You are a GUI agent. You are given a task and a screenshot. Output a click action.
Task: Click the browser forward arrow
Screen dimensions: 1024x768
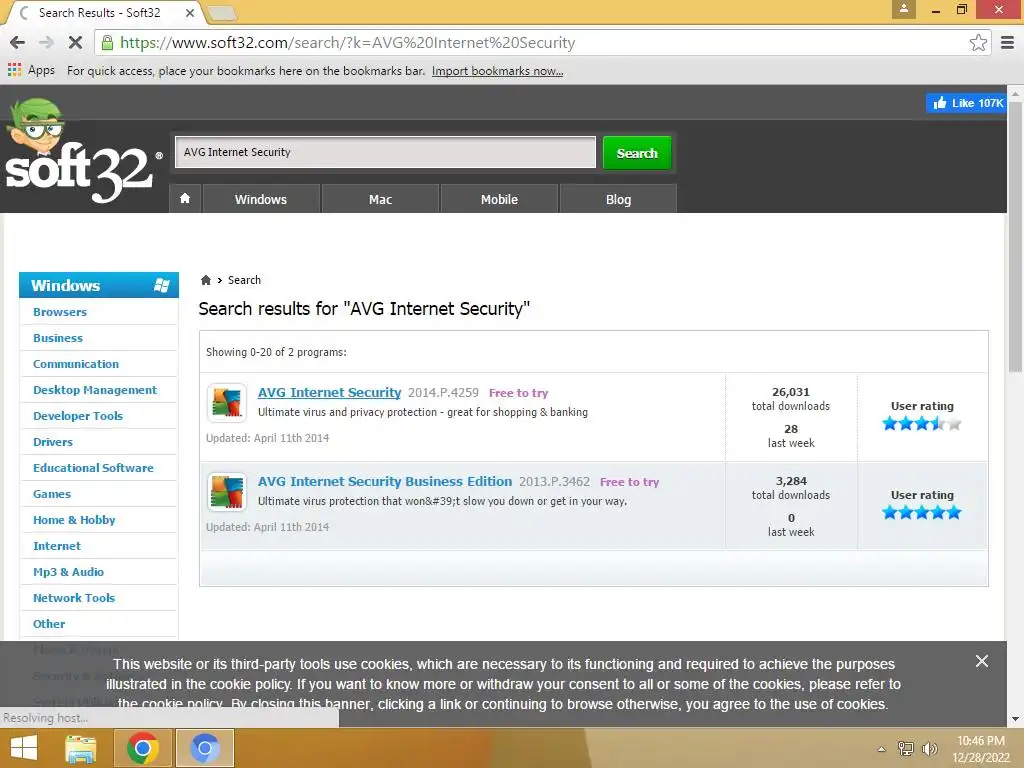(x=46, y=42)
